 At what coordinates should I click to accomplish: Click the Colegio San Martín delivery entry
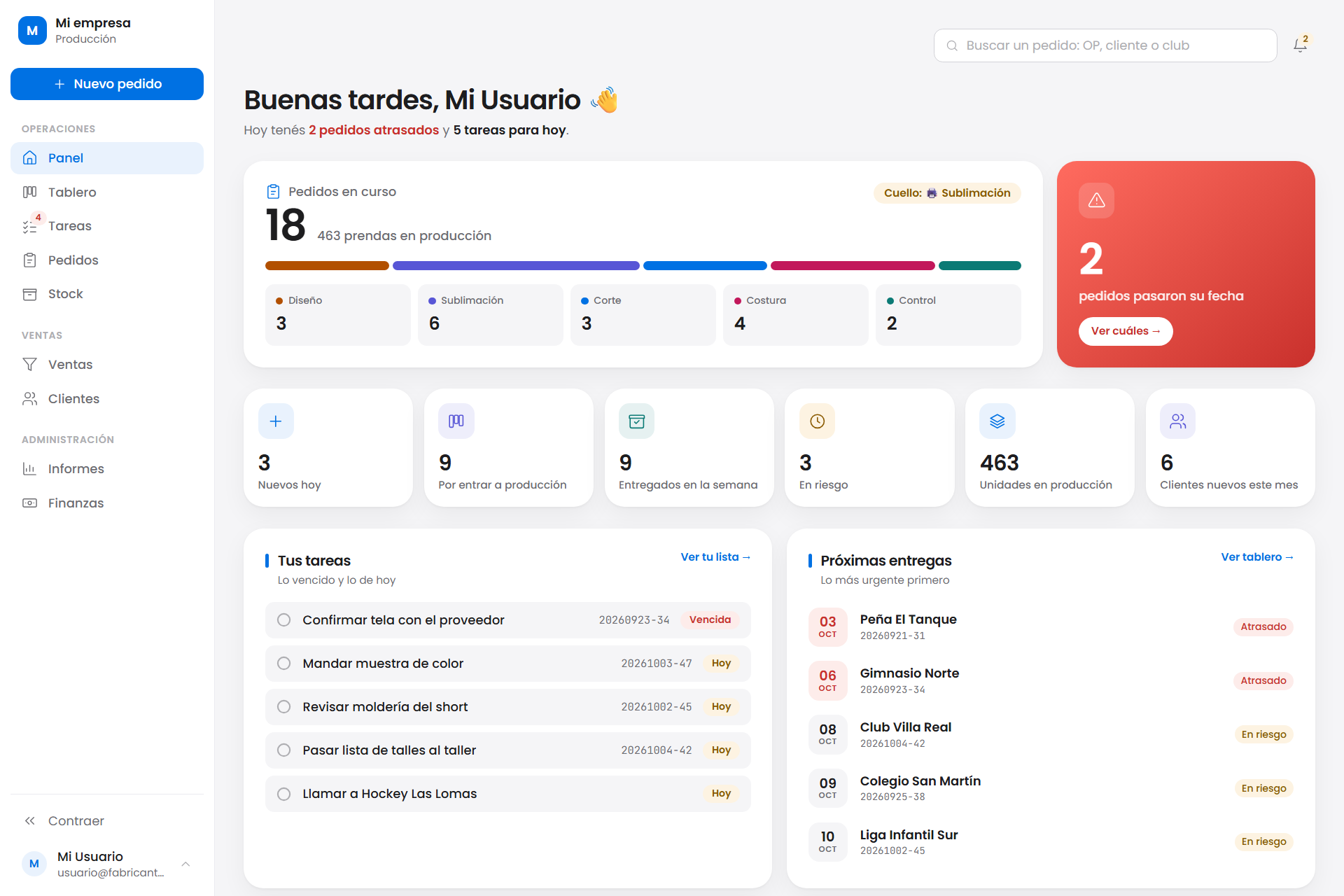point(1051,789)
